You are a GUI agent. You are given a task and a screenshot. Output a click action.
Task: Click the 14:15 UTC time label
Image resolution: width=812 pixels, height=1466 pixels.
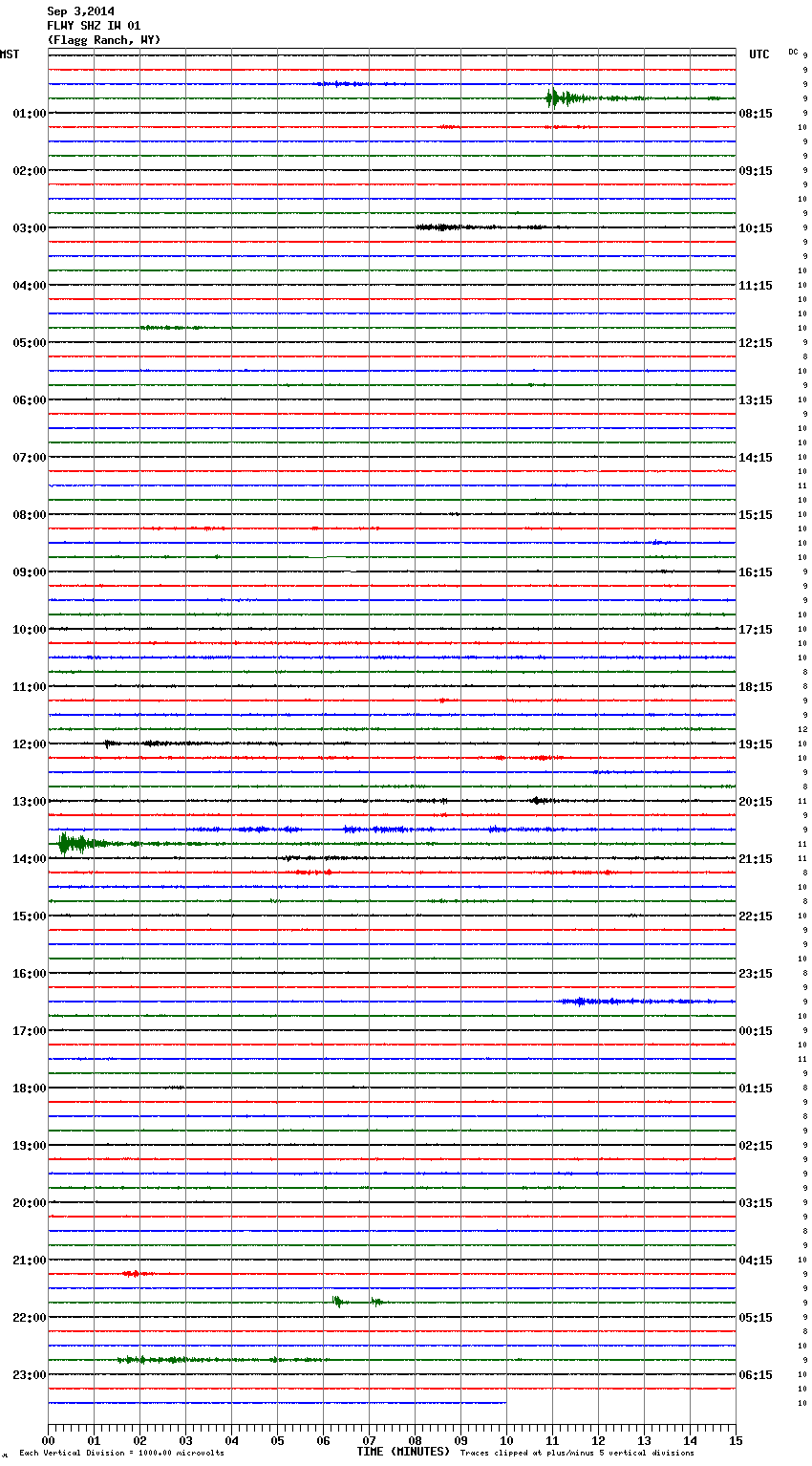click(756, 458)
